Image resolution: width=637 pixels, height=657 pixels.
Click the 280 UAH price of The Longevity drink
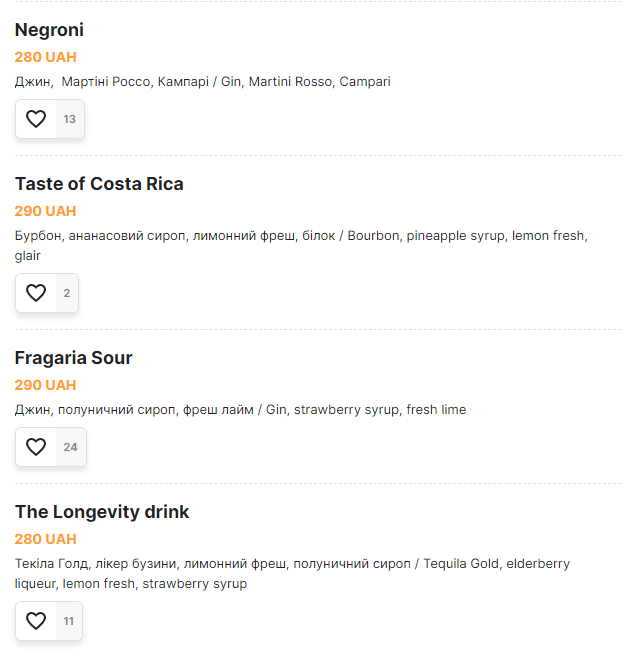[45, 539]
